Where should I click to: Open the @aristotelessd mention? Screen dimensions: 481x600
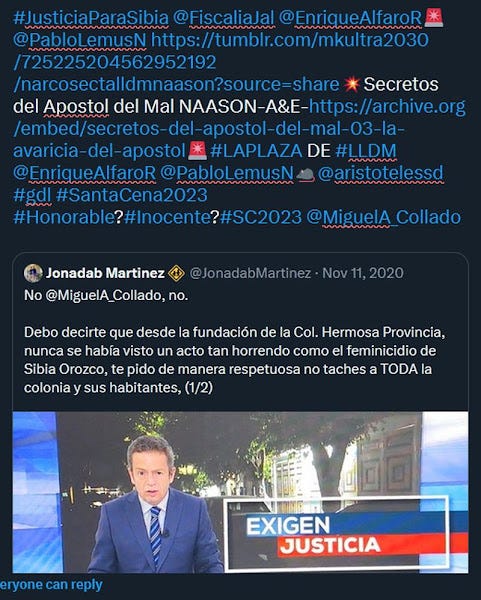point(381,173)
